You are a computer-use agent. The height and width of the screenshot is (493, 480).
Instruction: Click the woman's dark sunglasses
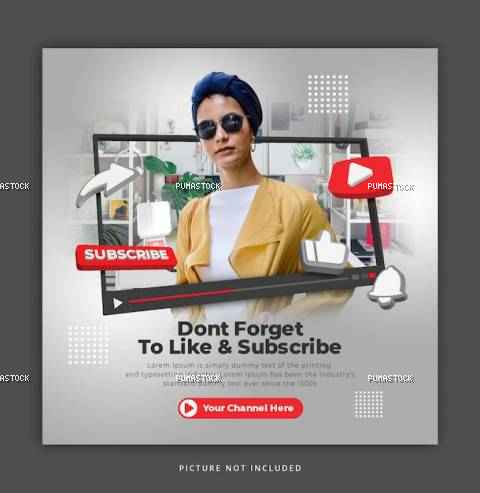click(x=221, y=126)
